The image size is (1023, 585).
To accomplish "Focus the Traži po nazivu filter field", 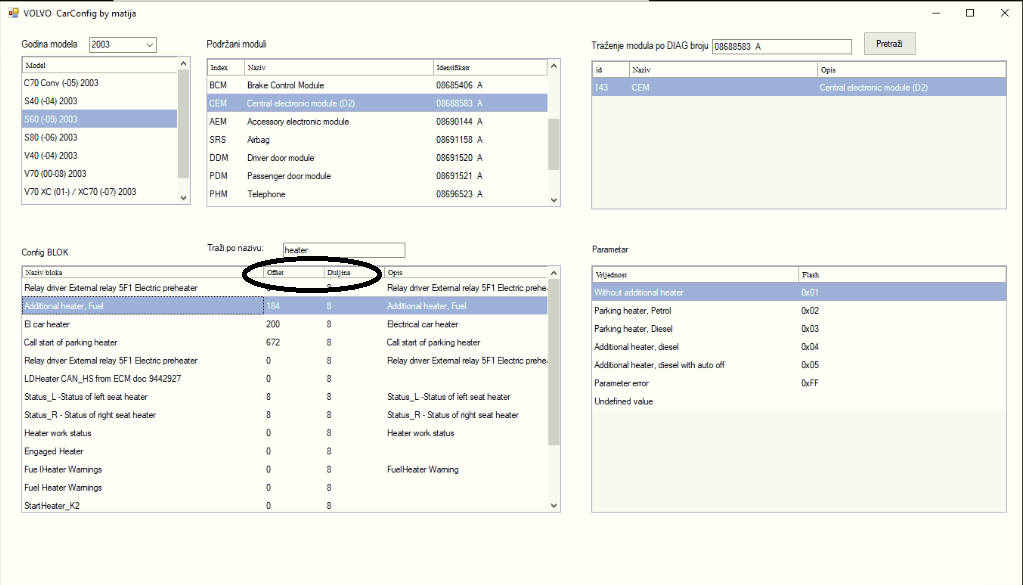I will [x=343, y=250].
